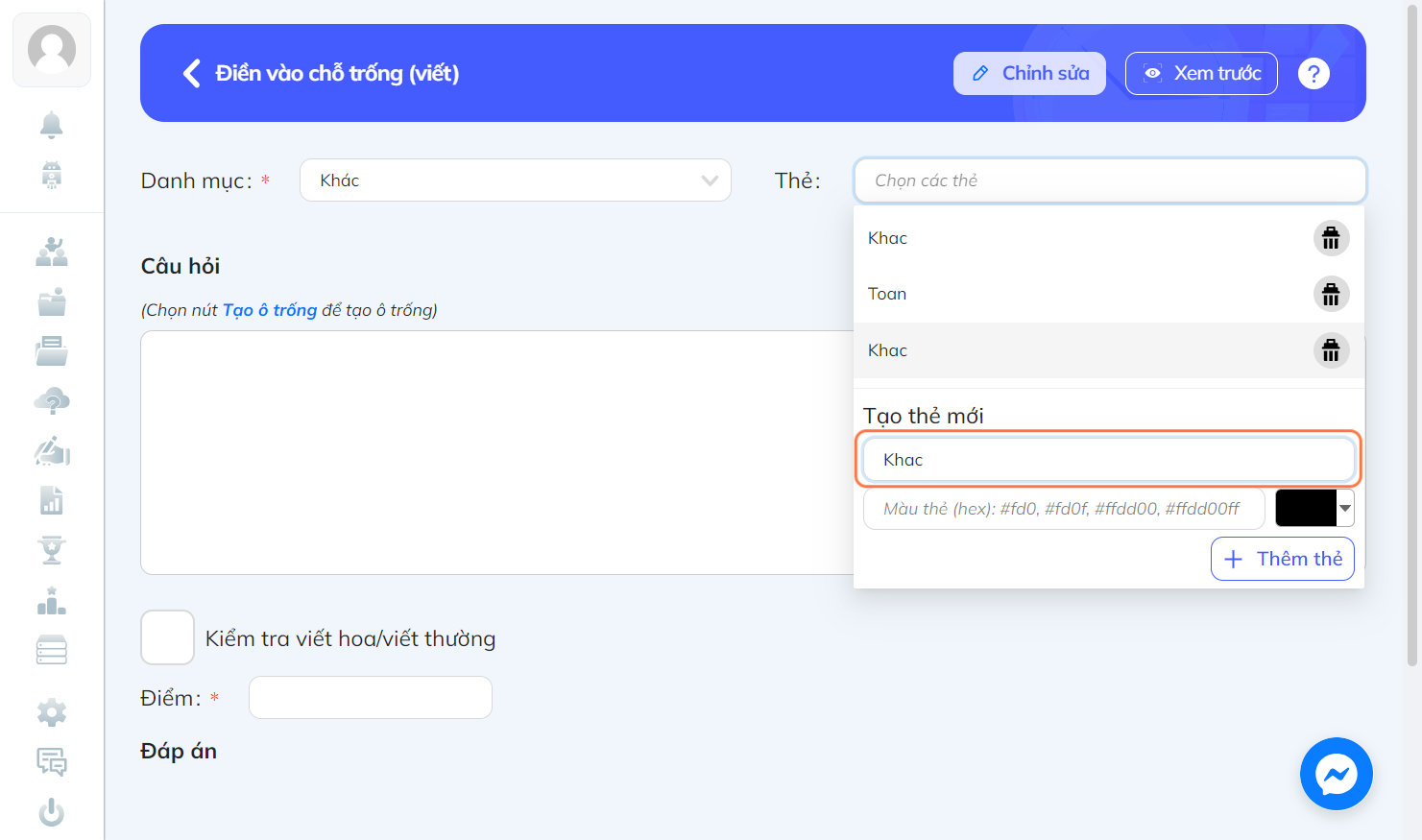Open notifications bell in sidebar
The height and width of the screenshot is (840, 1422).
[x=52, y=125]
